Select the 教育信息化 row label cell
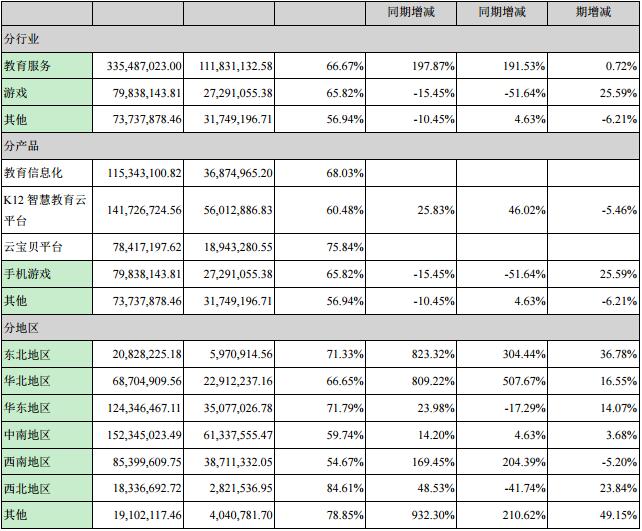Viewport: 642px width, 531px height. point(46,173)
